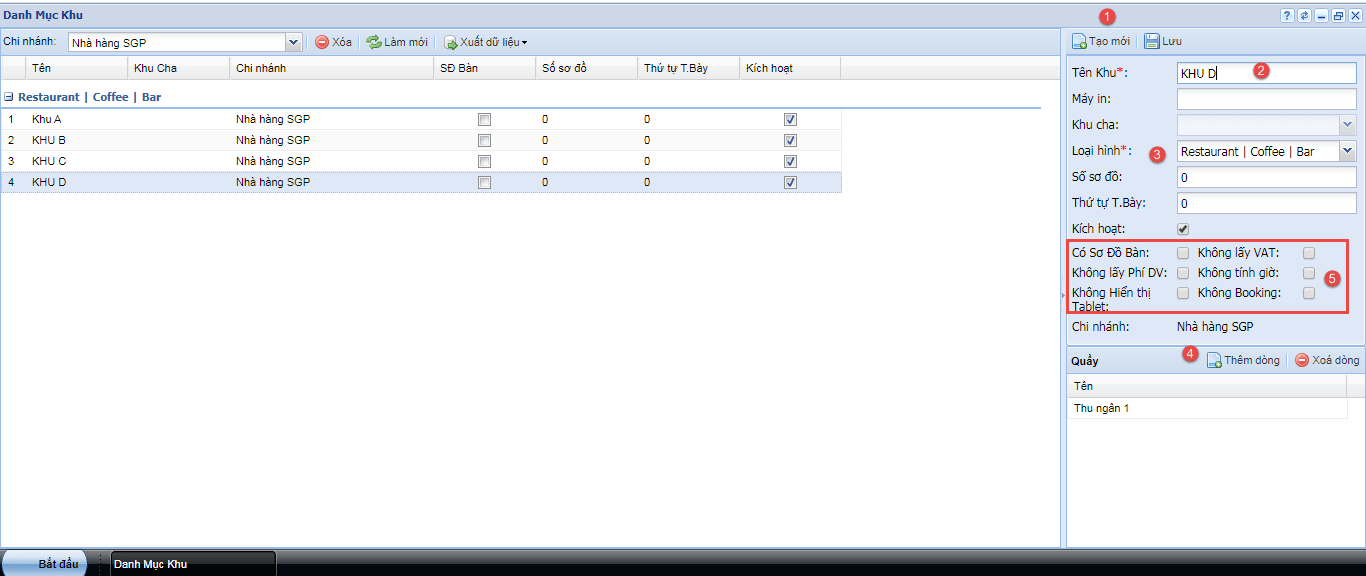This screenshot has width=1366, height=576.
Task: Click the Xóa delete button
Action: pyautogui.click(x=334, y=42)
